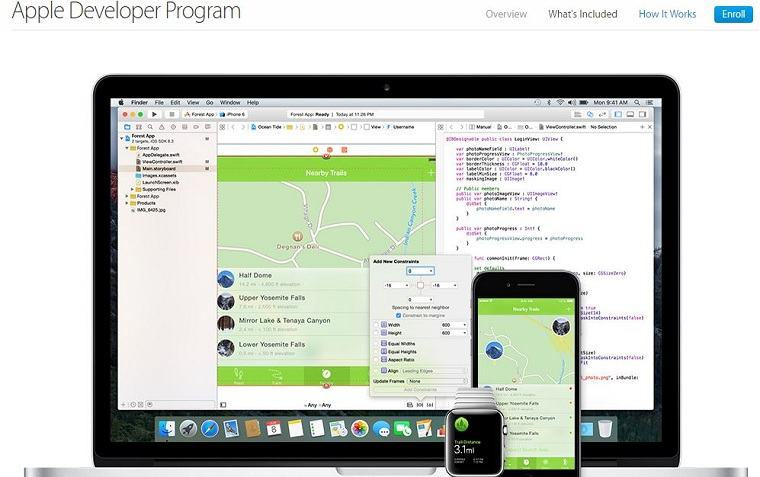Click Manual in the assistant jump bar
This screenshot has height=477, width=760.
[x=479, y=127]
